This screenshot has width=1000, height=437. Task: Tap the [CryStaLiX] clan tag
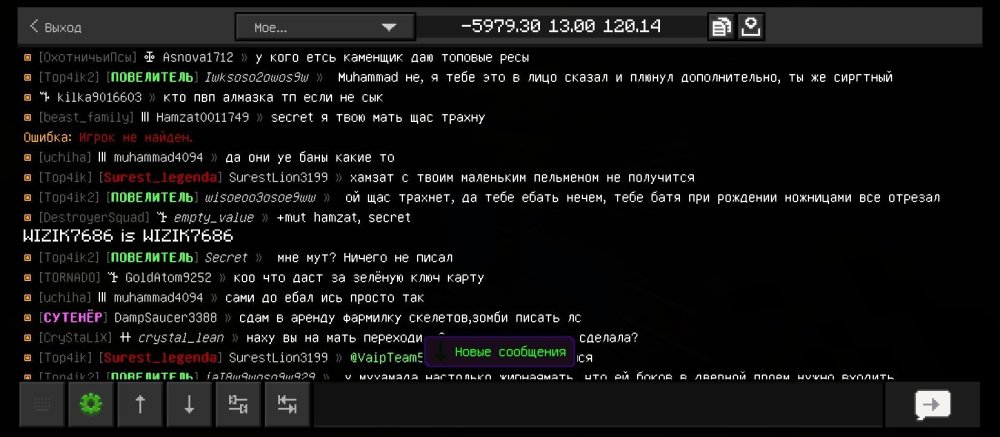pyautogui.click(x=75, y=337)
